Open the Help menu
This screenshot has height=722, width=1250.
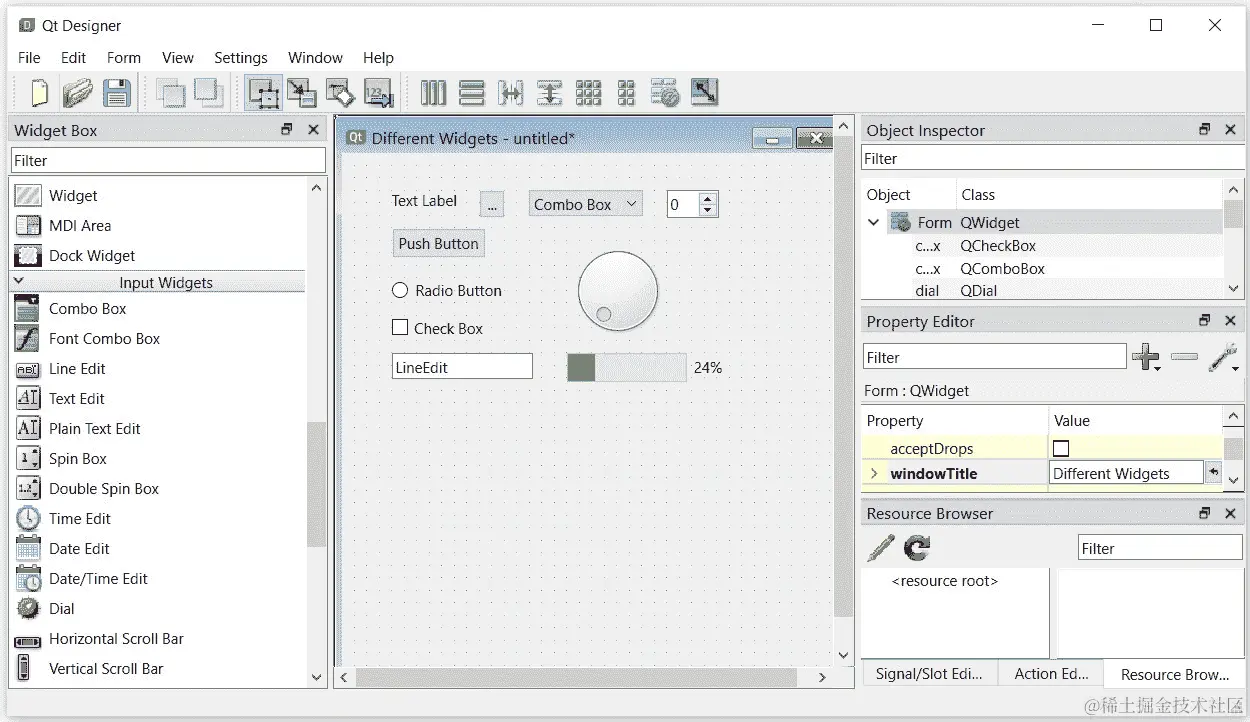click(x=378, y=57)
